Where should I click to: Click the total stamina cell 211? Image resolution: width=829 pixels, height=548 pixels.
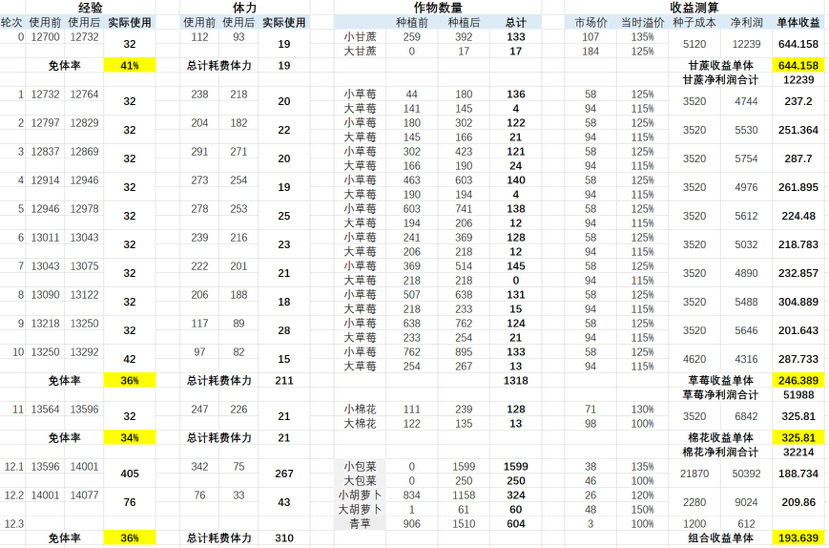[284, 380]
